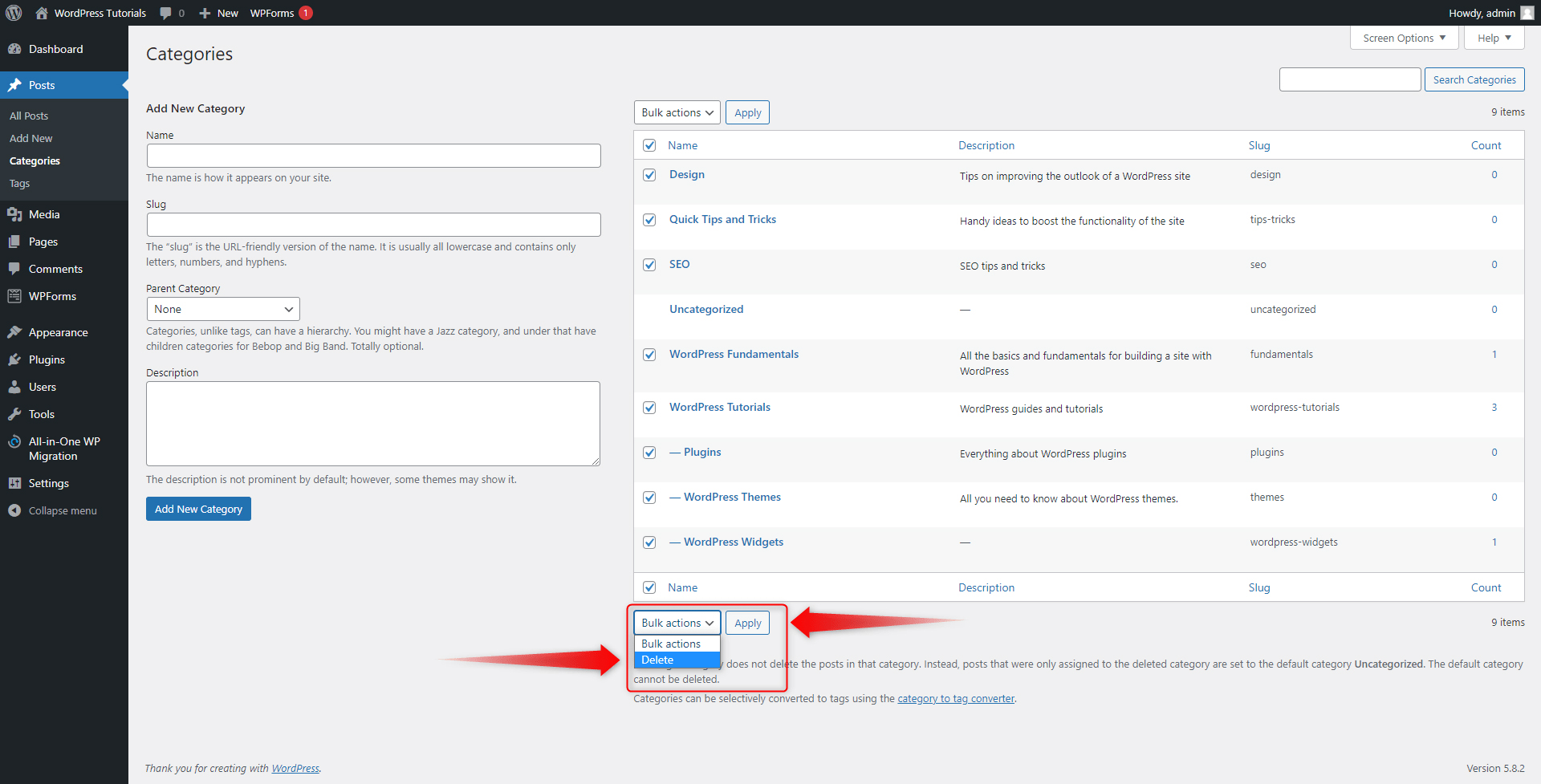Sort by Count column header at top

point(1486,145)
